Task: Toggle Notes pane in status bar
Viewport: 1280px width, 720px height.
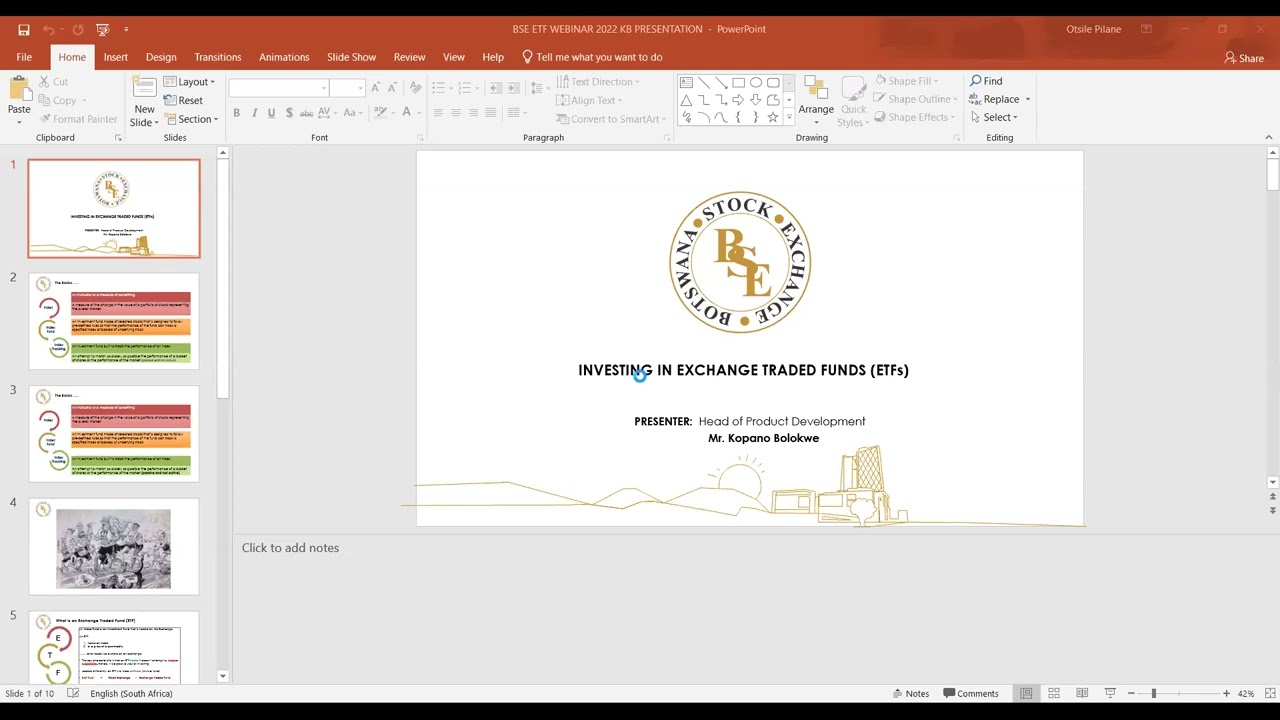Action: (x=910, y=693)
